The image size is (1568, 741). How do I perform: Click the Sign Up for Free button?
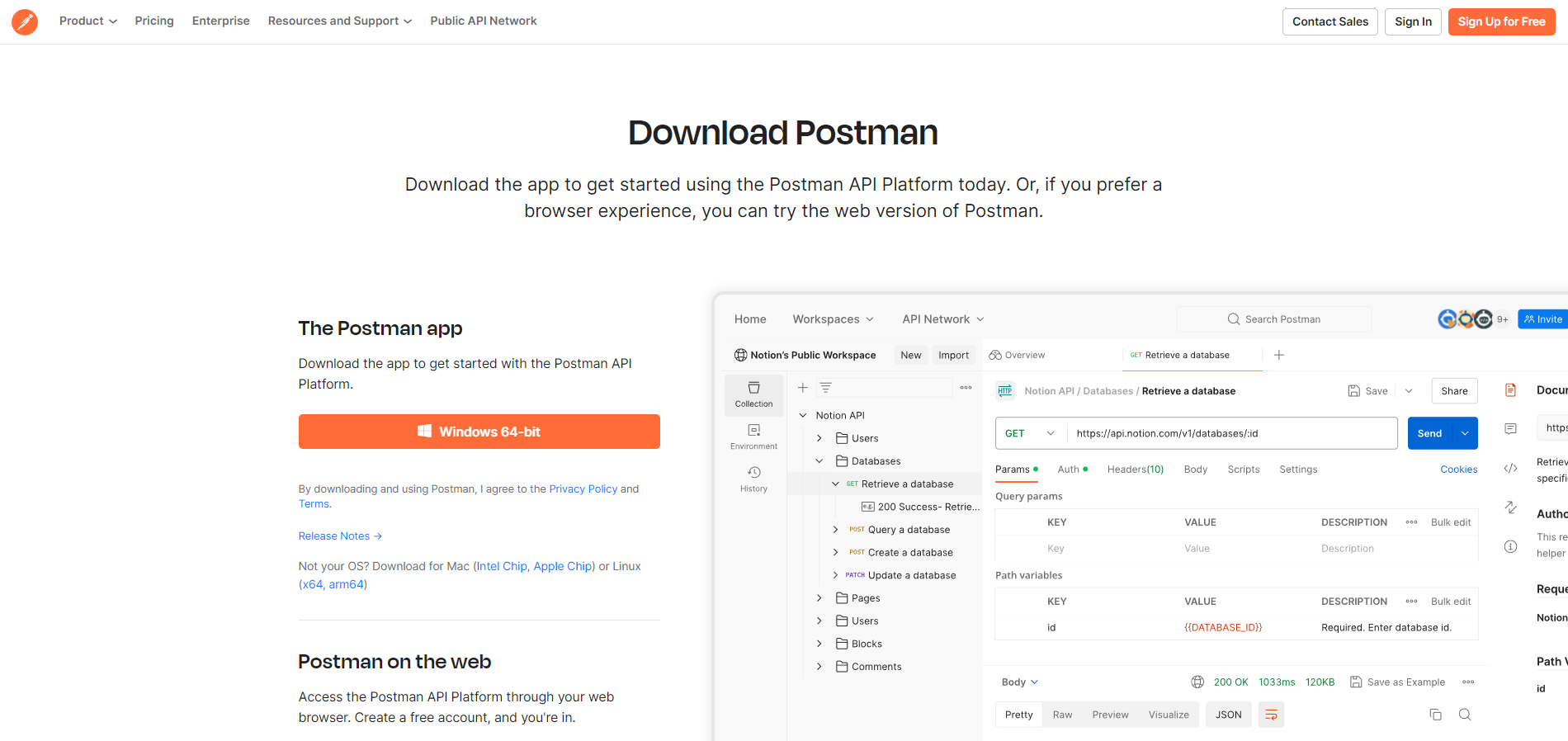pyautogui.click(x=1501, y=21)
